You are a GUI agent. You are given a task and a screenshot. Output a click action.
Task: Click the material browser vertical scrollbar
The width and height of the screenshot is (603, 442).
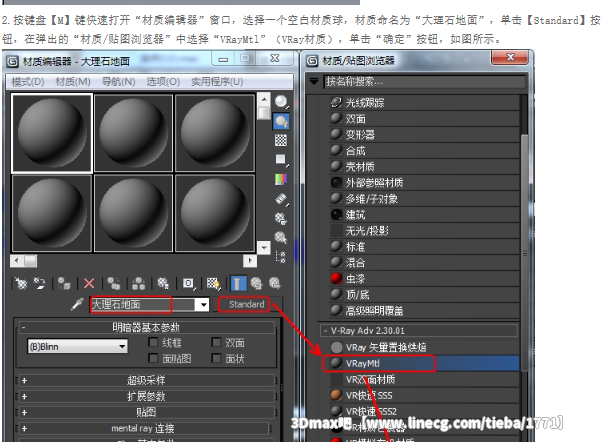(x=525, y=252)
